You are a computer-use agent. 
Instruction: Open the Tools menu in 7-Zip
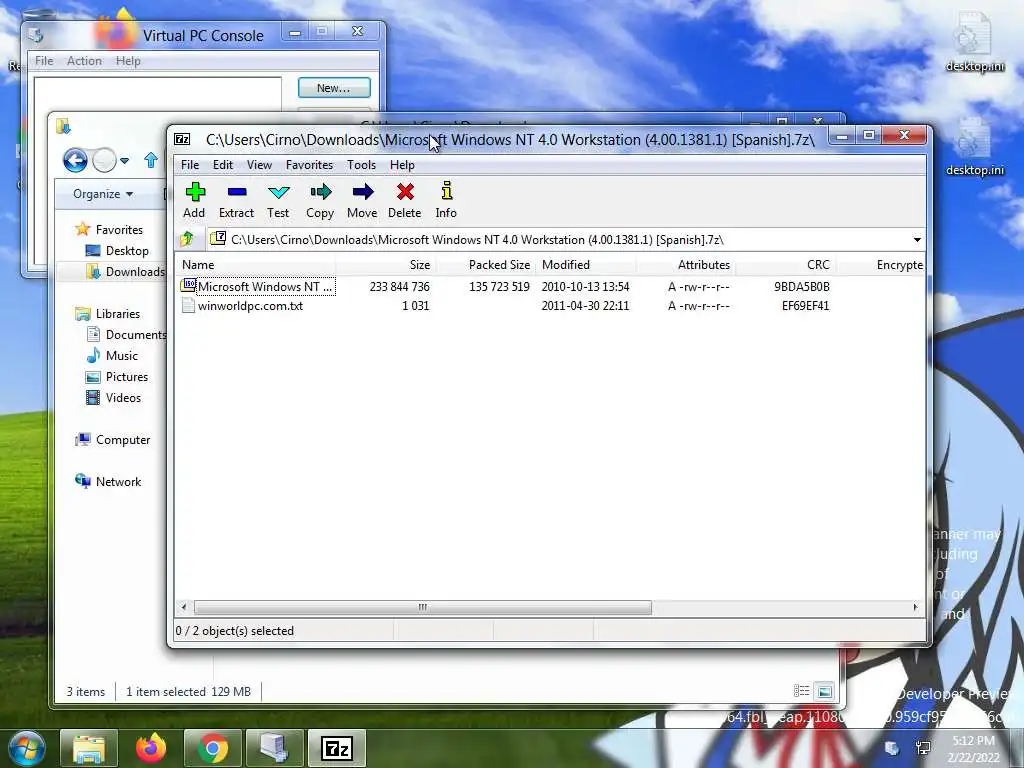[361, 165]
